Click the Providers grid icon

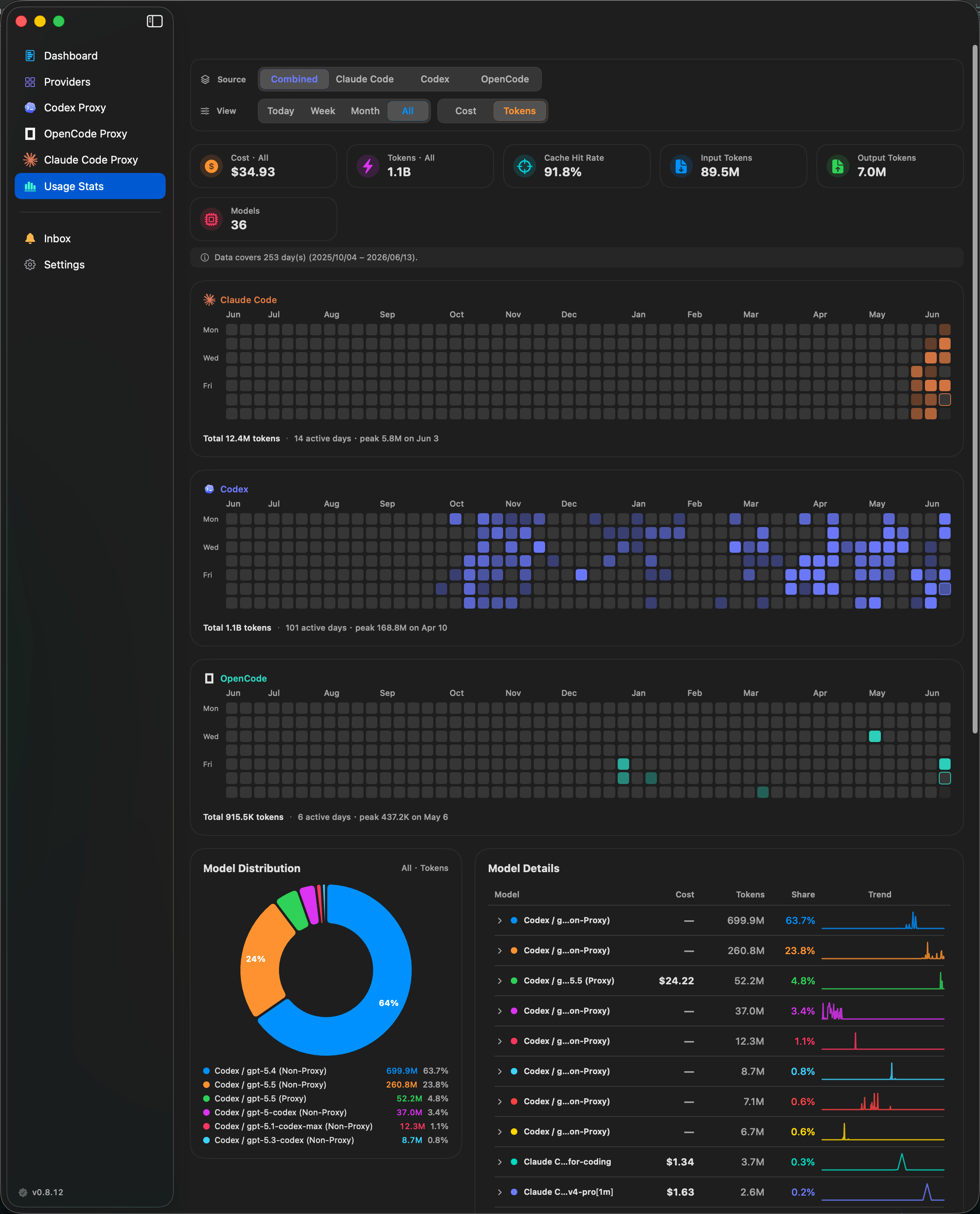[x=30, y=82]
